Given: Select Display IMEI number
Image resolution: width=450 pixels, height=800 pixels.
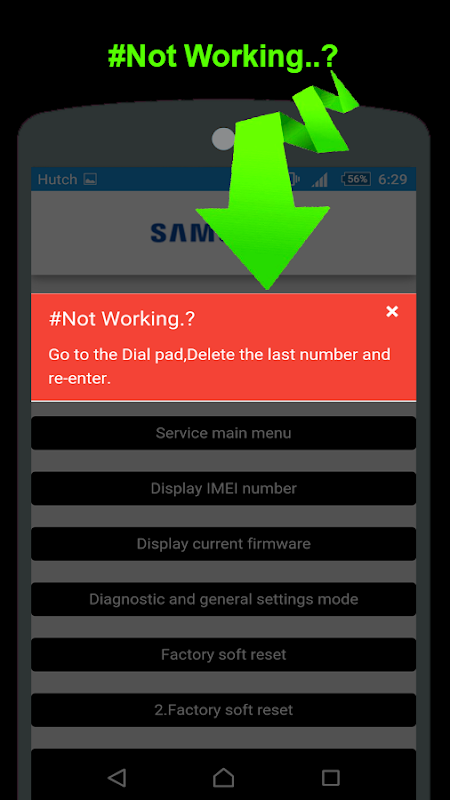Looking at the screenshot, I should coord(223,488).
